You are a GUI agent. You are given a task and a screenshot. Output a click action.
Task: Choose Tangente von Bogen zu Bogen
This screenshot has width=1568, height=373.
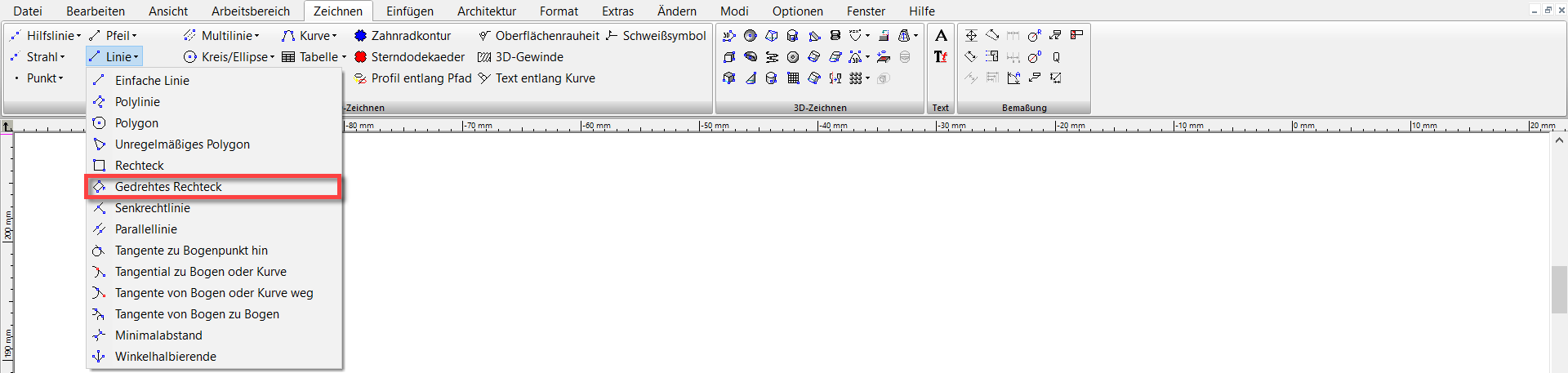(214, 313)
